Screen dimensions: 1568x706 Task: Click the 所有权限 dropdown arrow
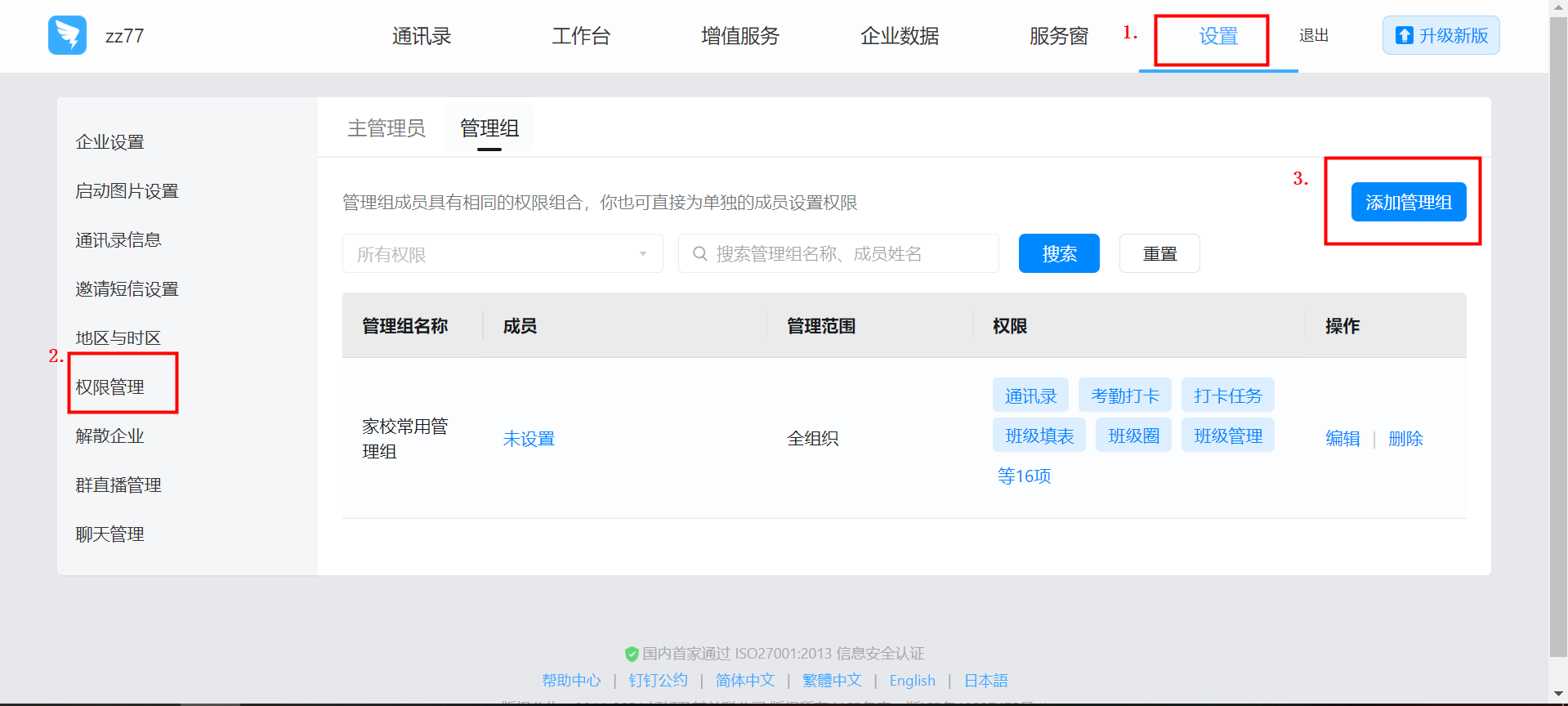643,254
